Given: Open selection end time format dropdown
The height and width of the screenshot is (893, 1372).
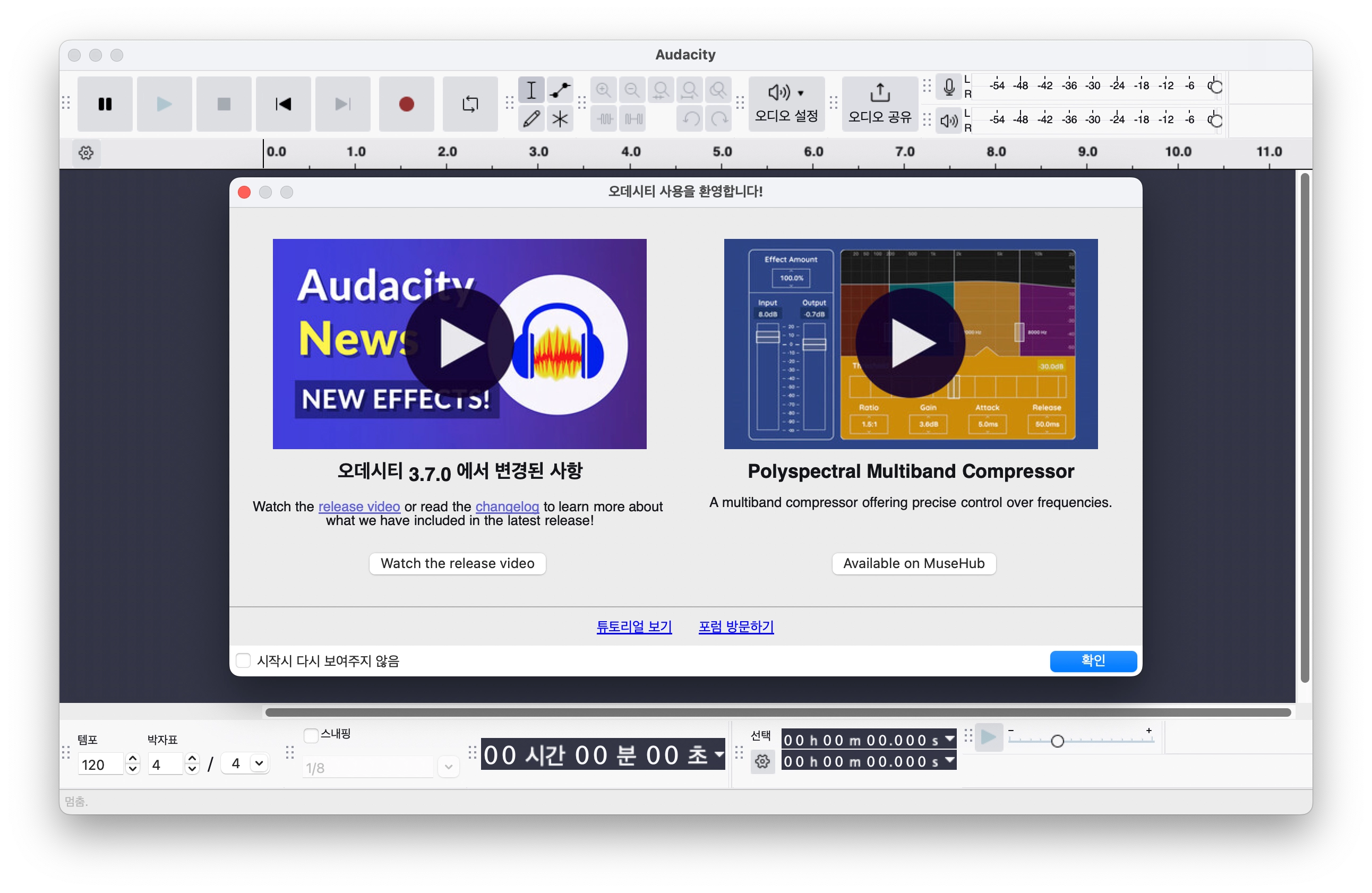Looking at the screenshot, I should point(949,761).
